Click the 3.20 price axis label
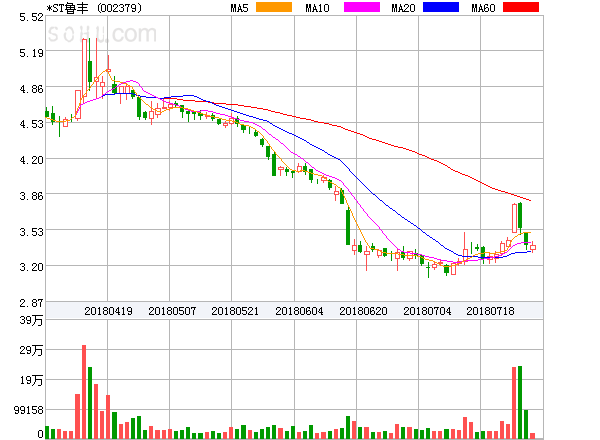This screenshot has width=600, height=440. (31, 267)
